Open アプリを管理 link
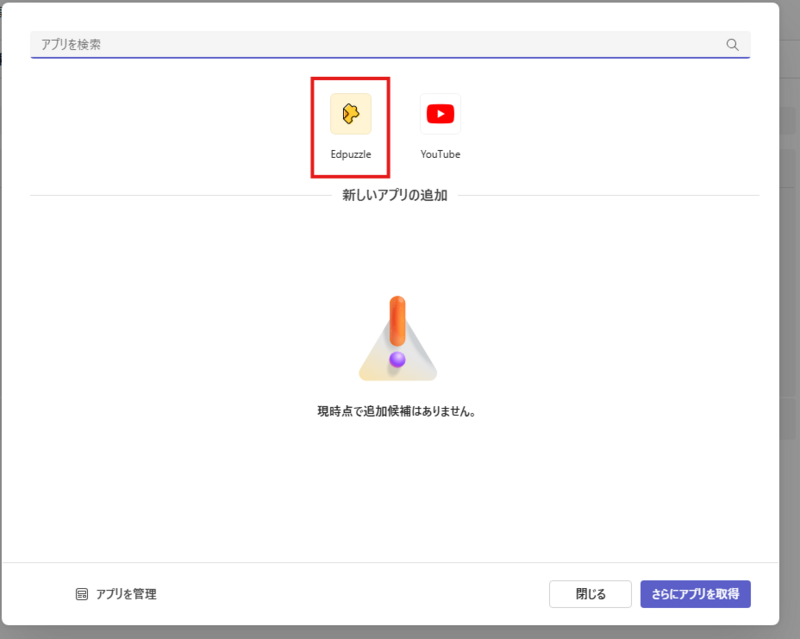800x639 pixels. pyautogui.click(x=116, y=594)
